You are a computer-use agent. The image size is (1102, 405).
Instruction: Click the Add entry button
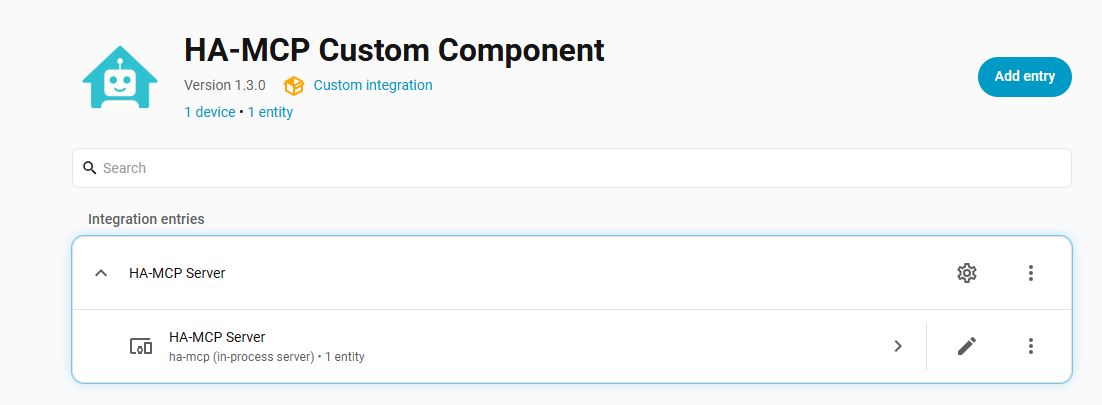pos(1025,77)
